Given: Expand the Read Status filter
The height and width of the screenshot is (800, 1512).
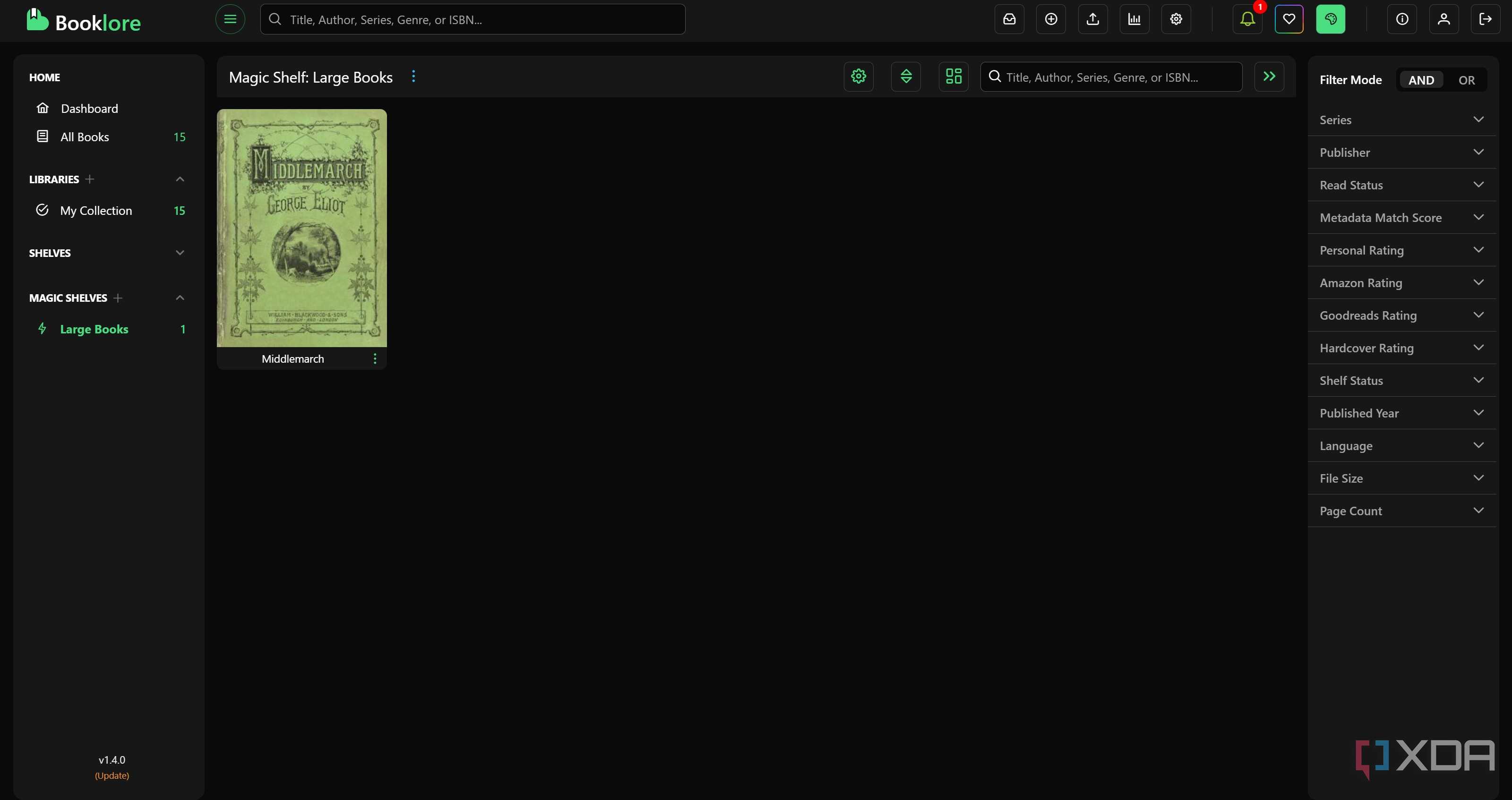Looking at the screenshot, I should coord(1401,185).
